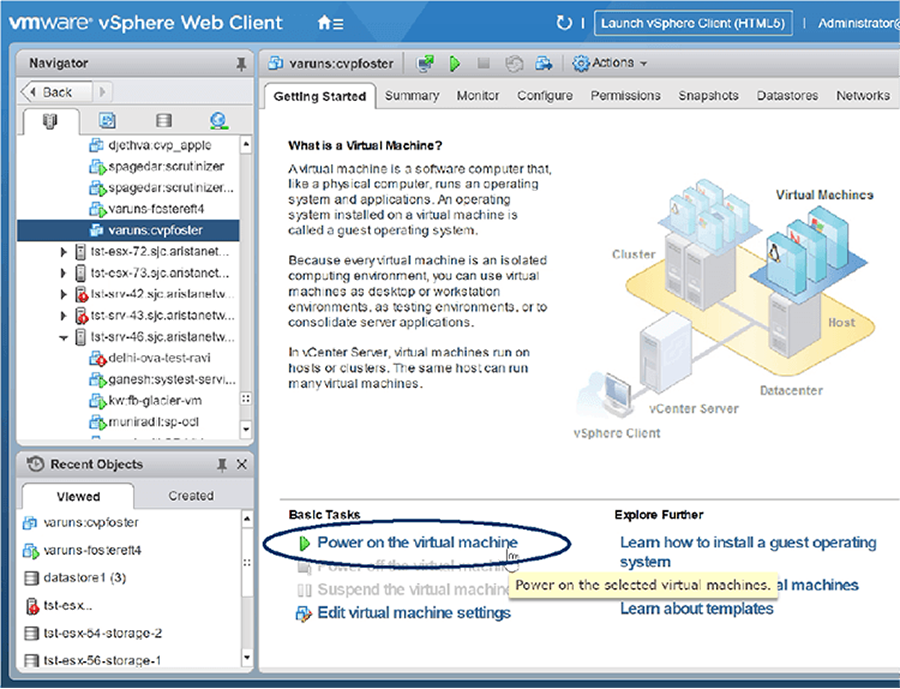This screenshot has width=900, height=689.
Task: Pin the Recent Objects panel
Action: tap(222, 465)
